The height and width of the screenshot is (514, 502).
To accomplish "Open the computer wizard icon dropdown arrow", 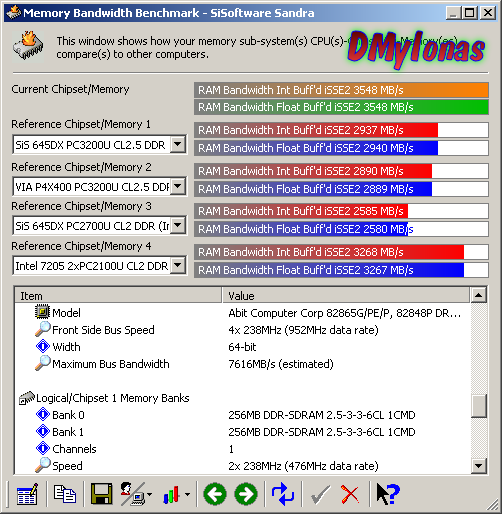I will (149, 494).
